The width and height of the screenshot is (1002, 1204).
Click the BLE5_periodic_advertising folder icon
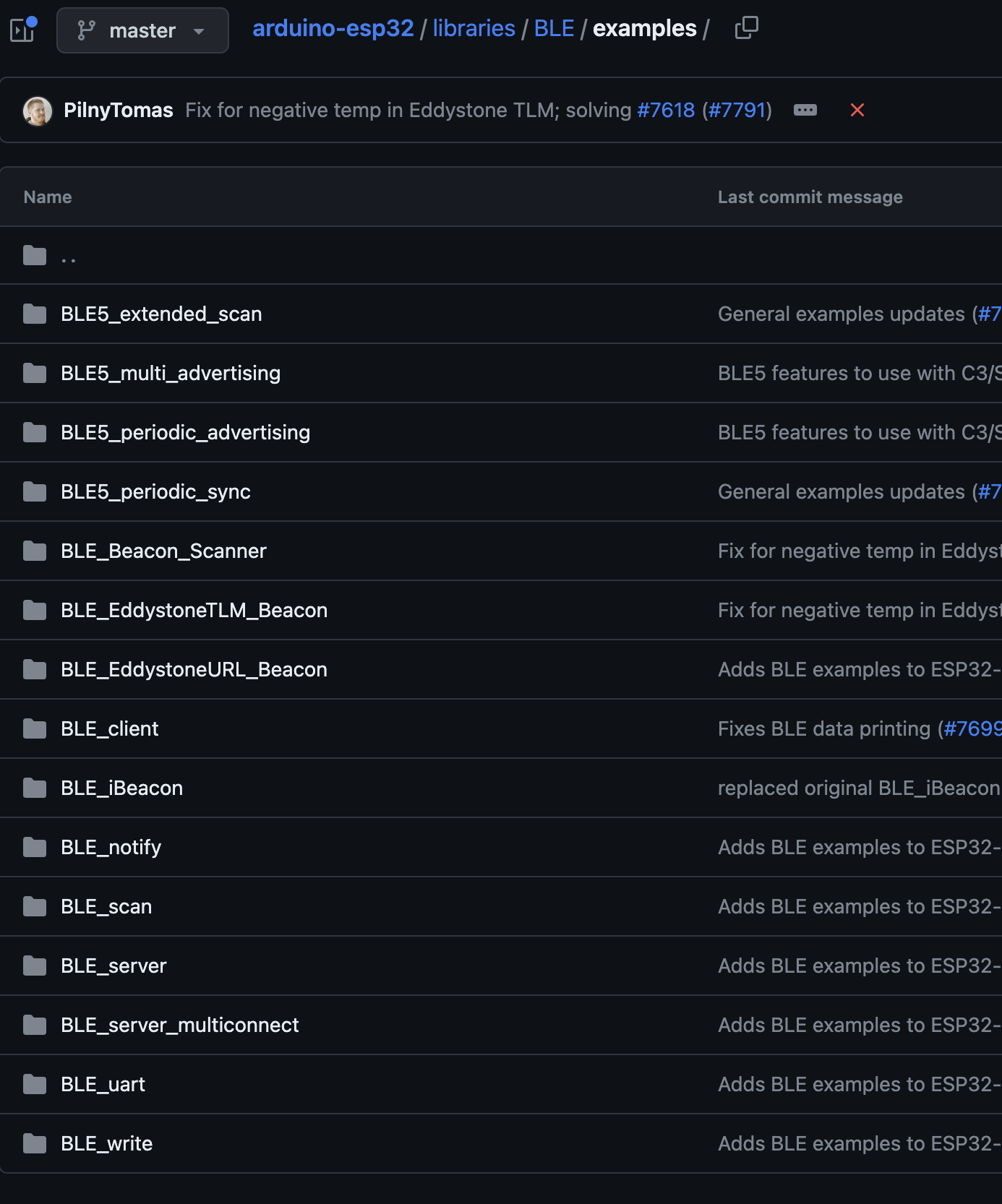35,432
